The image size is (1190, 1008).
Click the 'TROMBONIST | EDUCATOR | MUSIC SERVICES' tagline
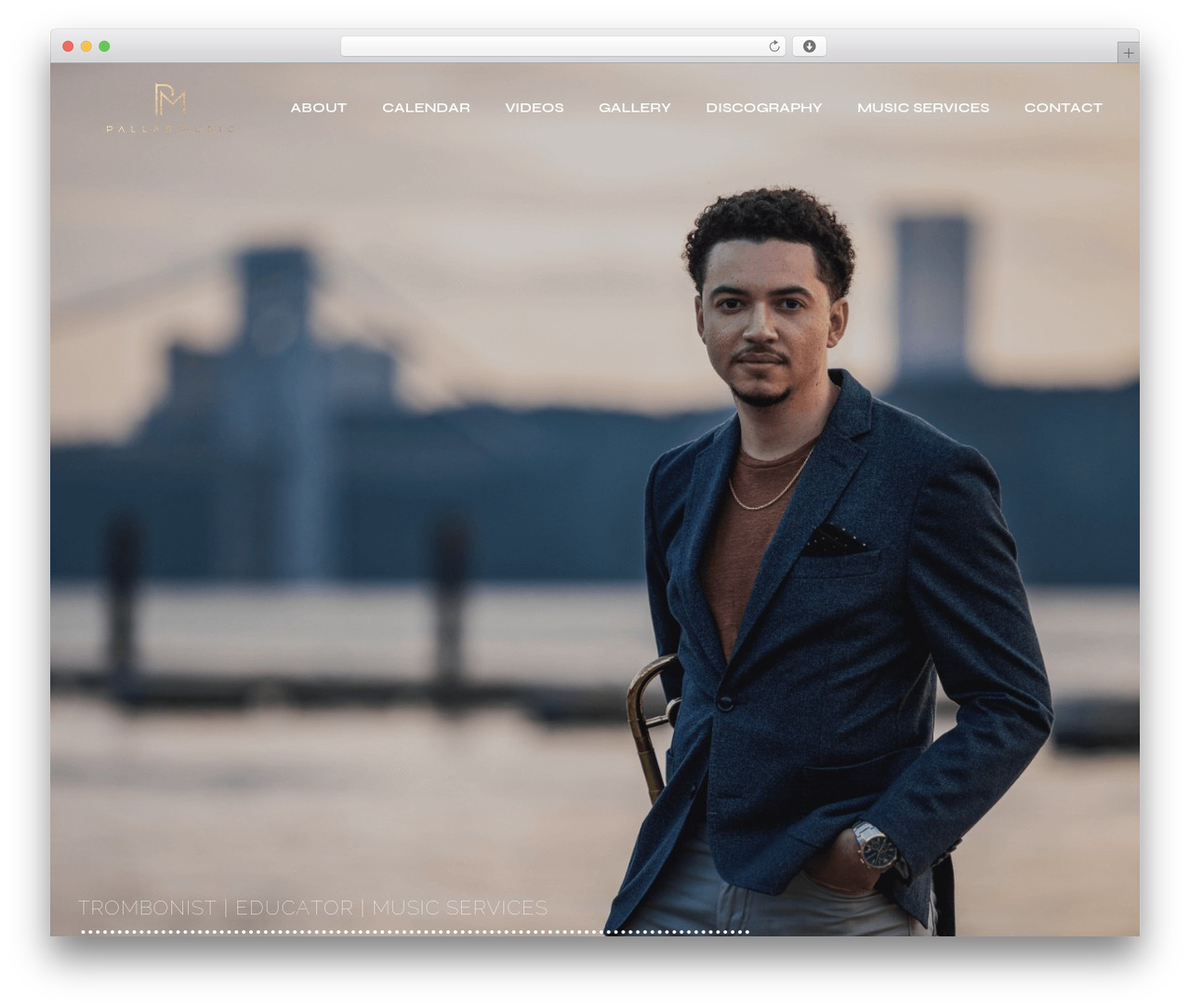[313, 908]
